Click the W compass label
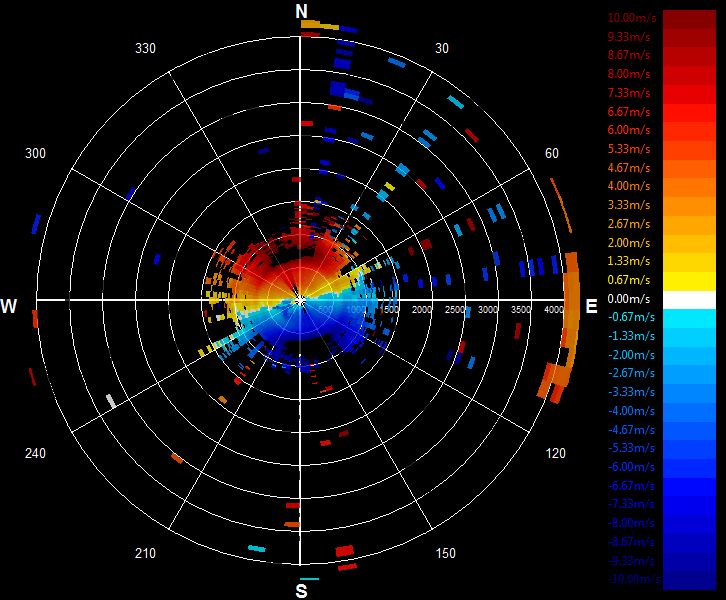Viewport: 726px width, 600px height. [x=9, y=306]
